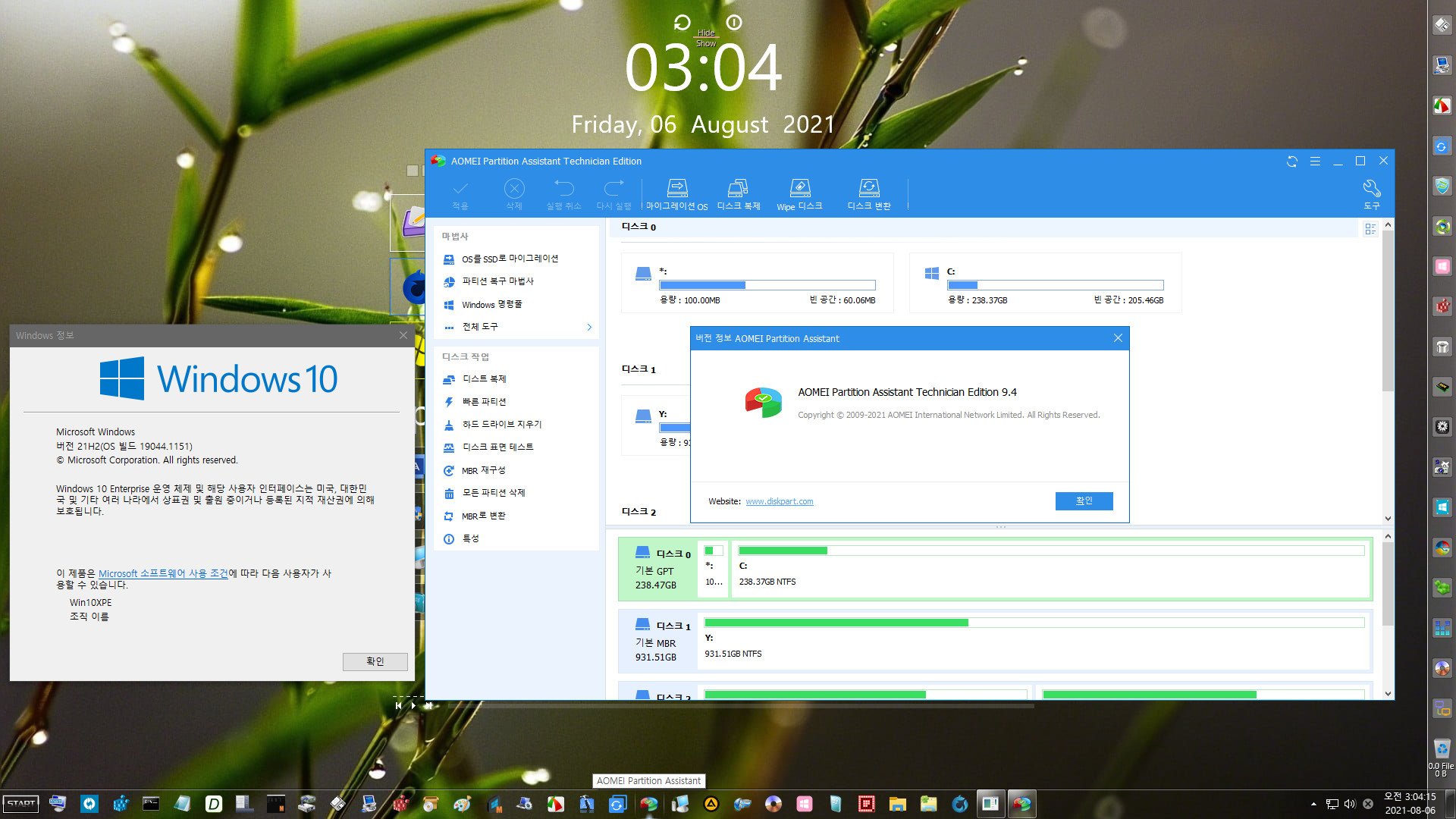The width and height of the screenshot is (1456, 819).
Task: Select the *: 100MB partition card
Action: [757, 283]
